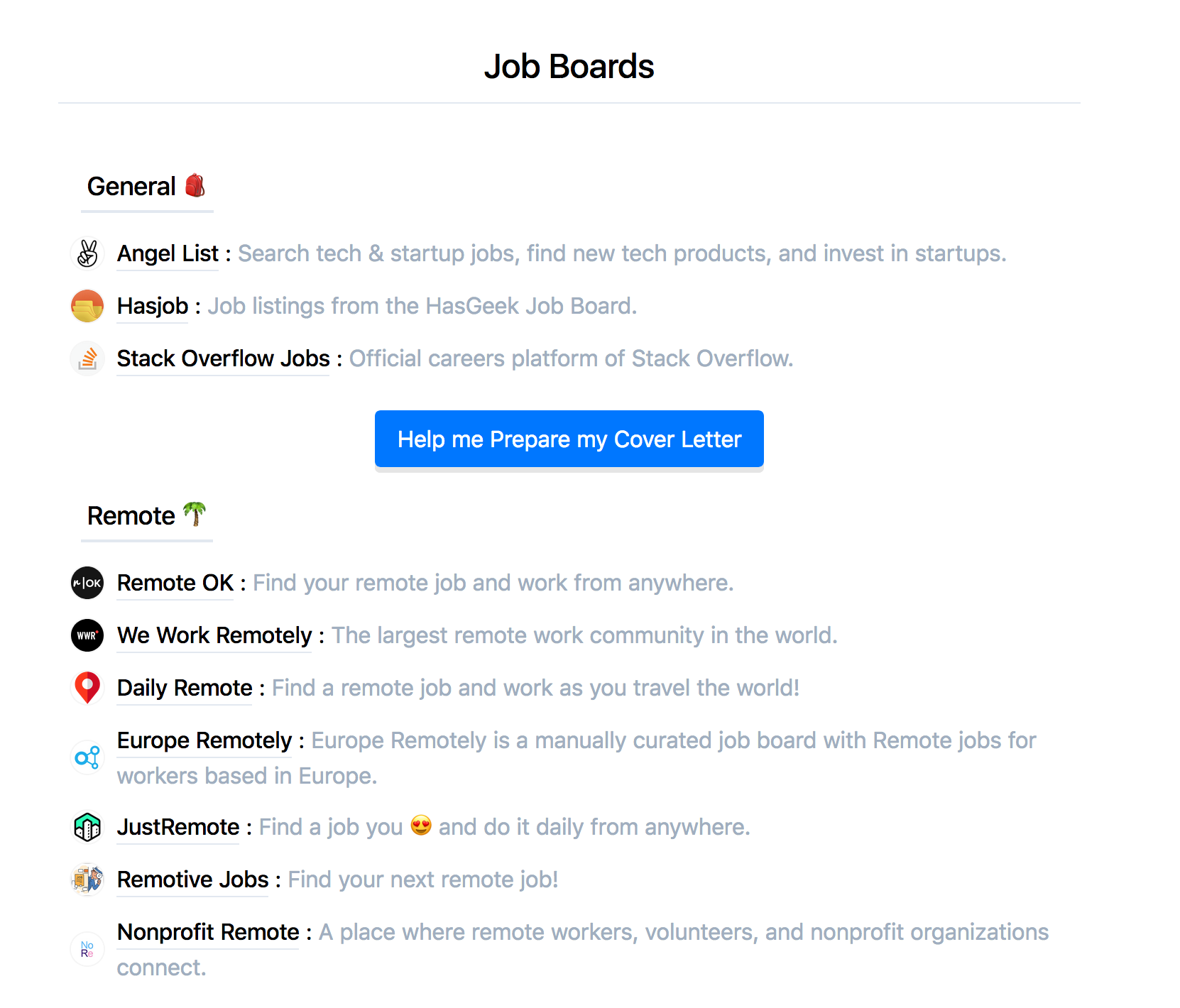Click the We Work Remotely WWR icon
The width and height of the screenshot is (1180, 1008).
[87, 635]
